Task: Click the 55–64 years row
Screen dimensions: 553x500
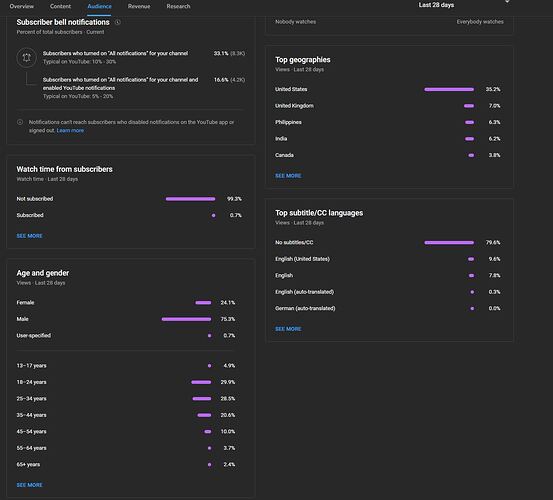Action: tap(126, 448)
